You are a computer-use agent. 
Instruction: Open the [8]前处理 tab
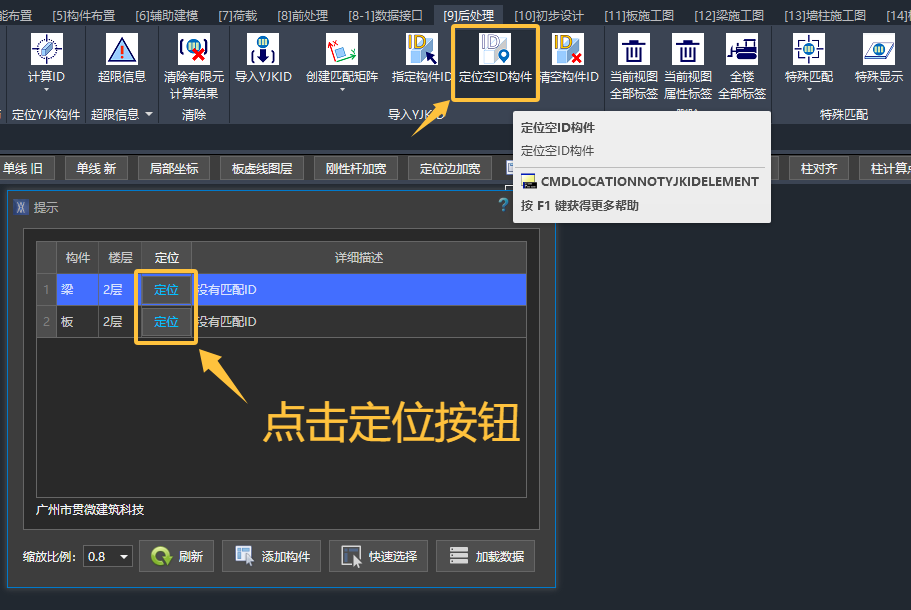[303, 15]
